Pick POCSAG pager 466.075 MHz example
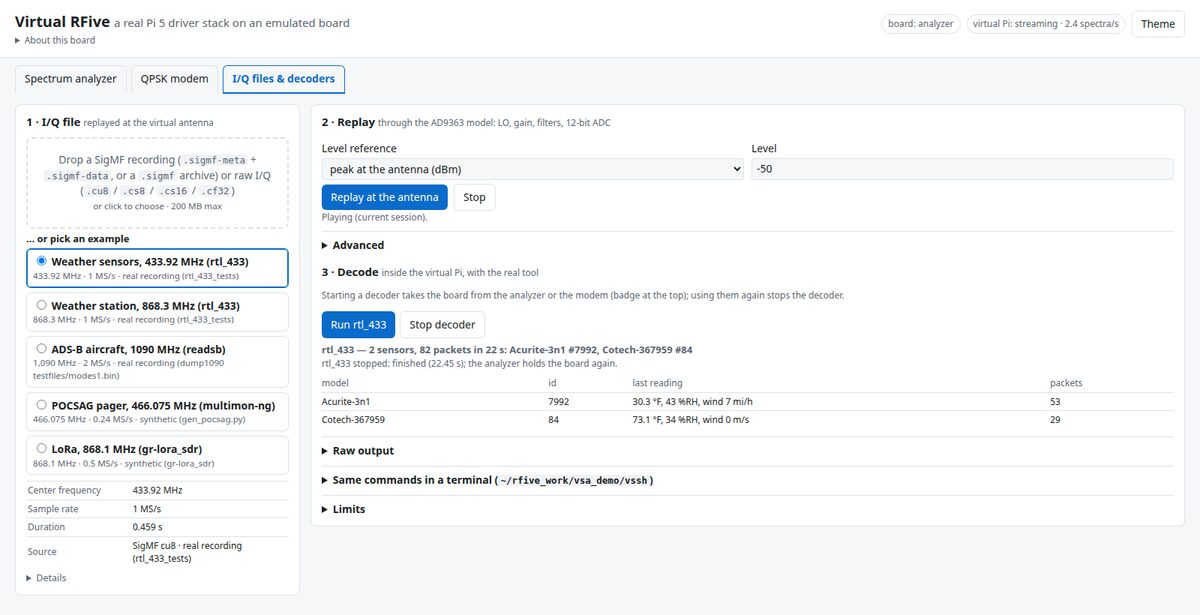The width and height of the screenshot is (1200, 615). point(158,412)
